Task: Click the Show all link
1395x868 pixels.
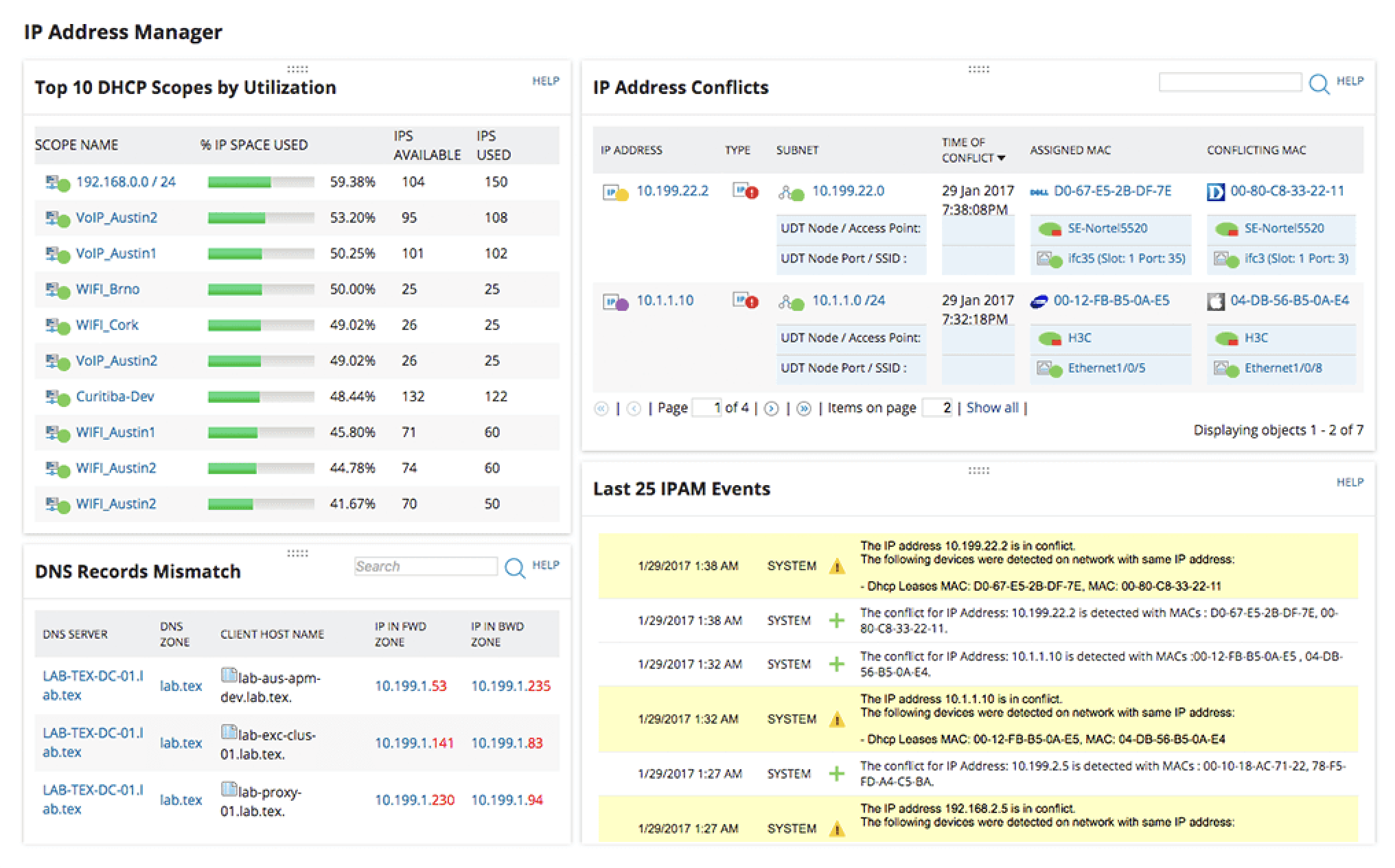Action: [x=991, y=408]
